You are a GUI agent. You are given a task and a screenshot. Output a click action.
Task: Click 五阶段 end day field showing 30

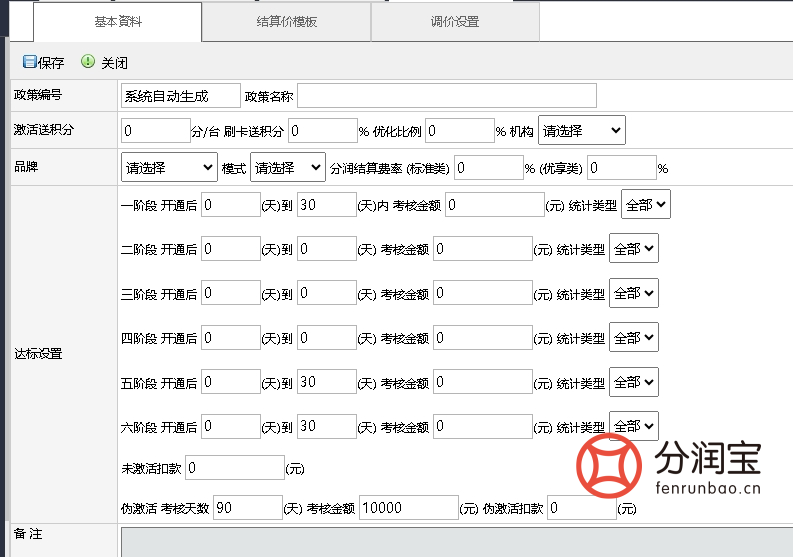pyautogui.click(x=327, y=381)
